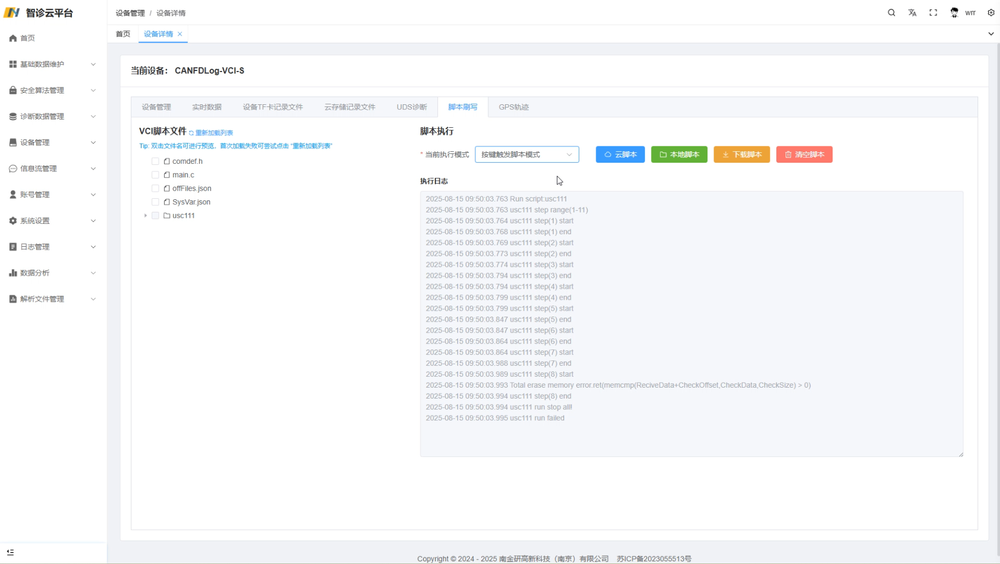
Task: Open the language translation switcher
Action: [912, 13]
